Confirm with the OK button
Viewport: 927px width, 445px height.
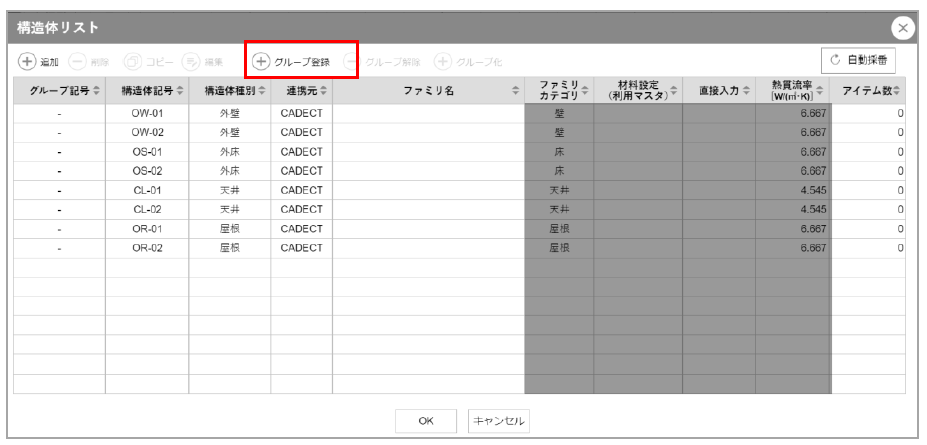[x=425, y=421]
